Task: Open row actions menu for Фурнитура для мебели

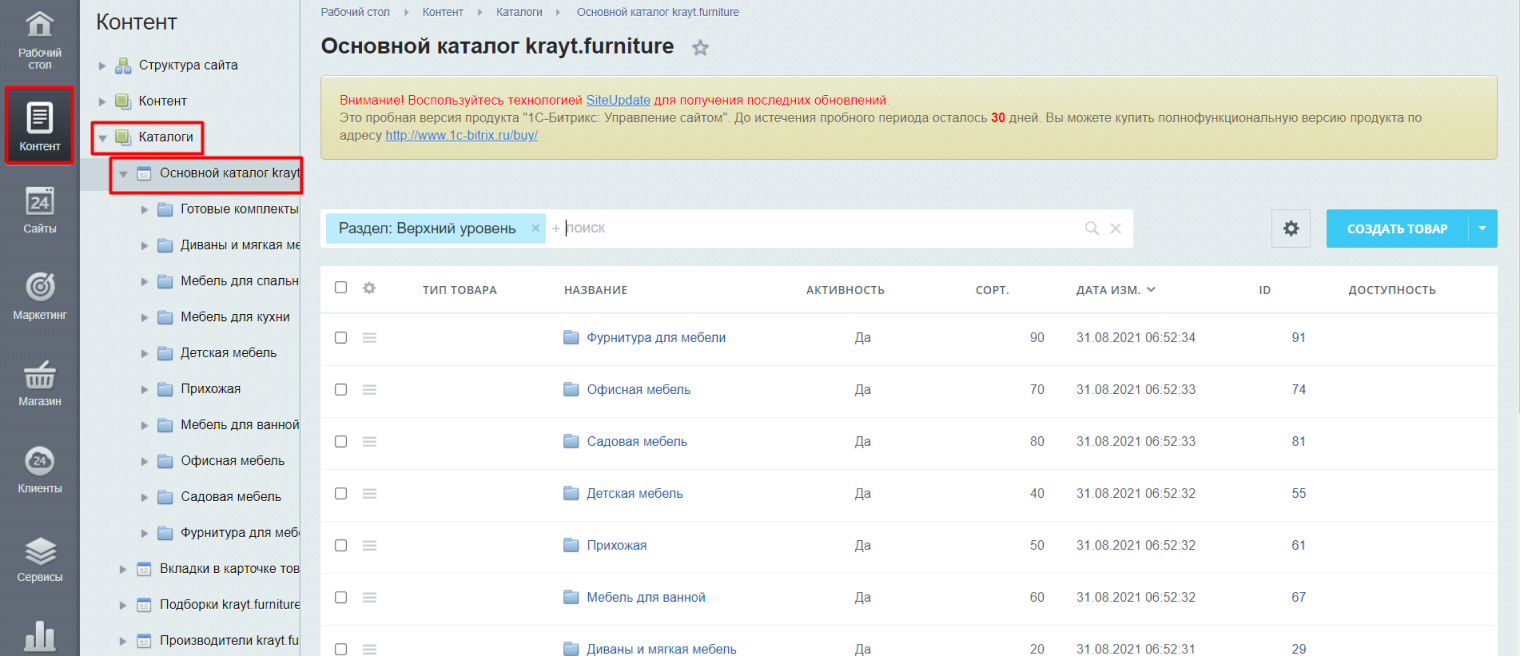Action: pyautogui.click(x=369, y=338)
